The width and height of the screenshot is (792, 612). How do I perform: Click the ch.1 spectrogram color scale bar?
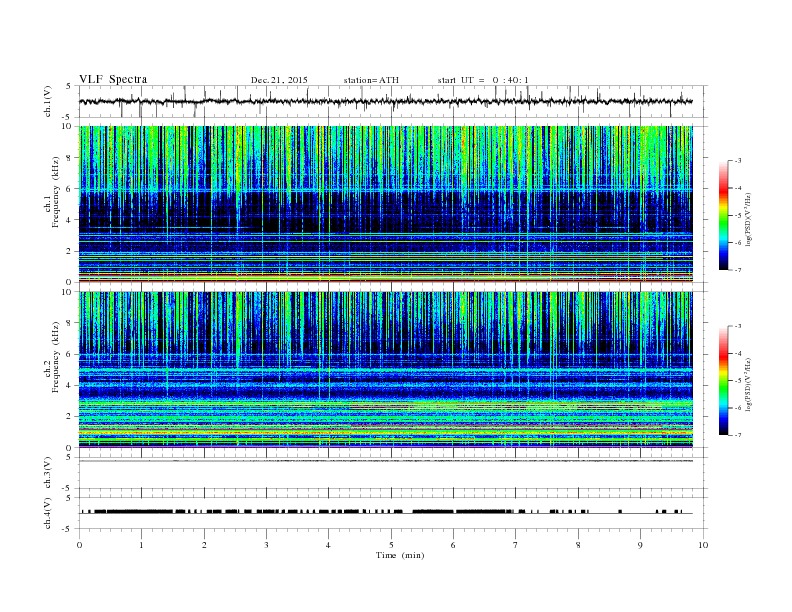point(723,215)
